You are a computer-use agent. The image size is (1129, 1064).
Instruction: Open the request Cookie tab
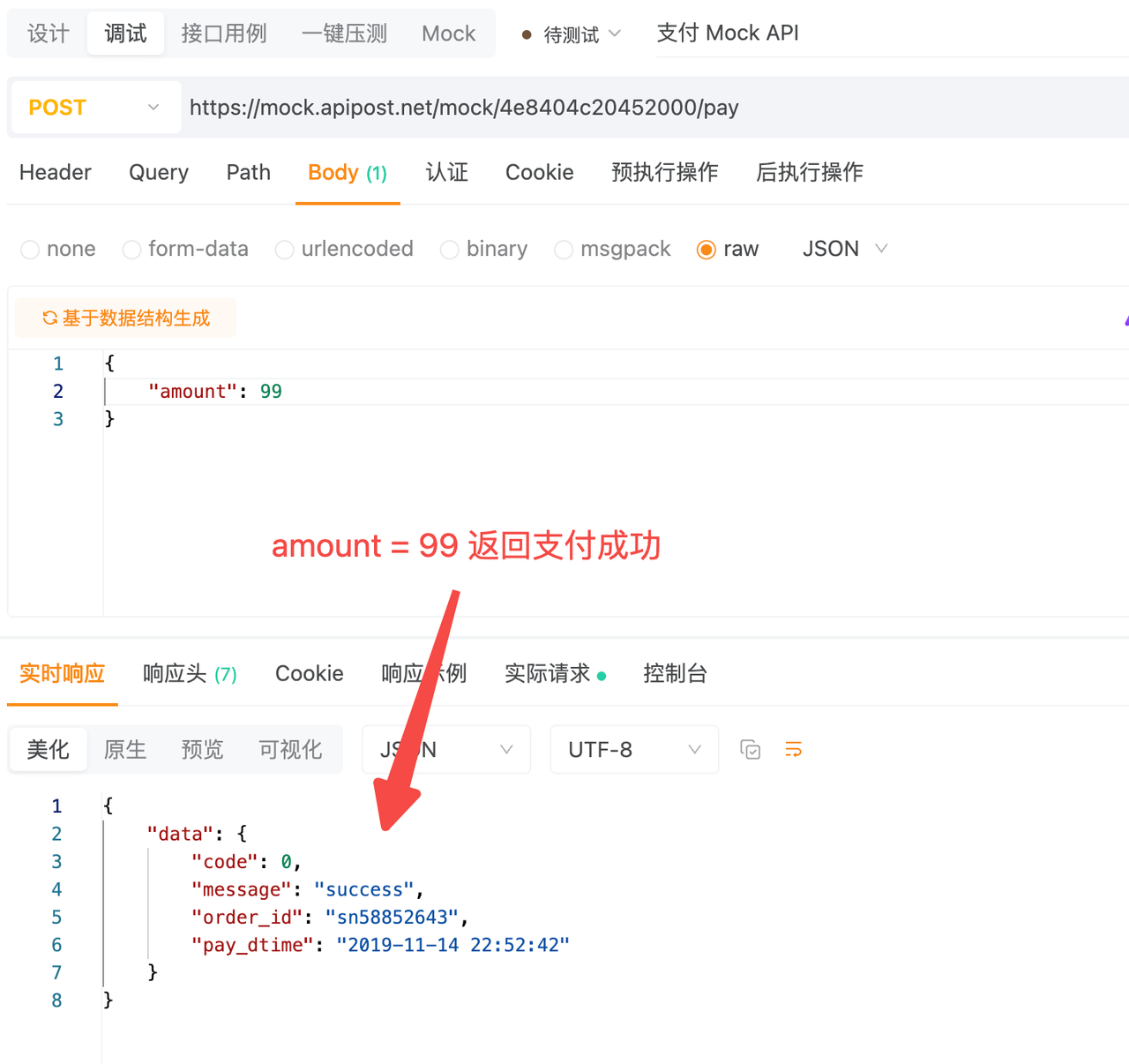coord(539,173)
